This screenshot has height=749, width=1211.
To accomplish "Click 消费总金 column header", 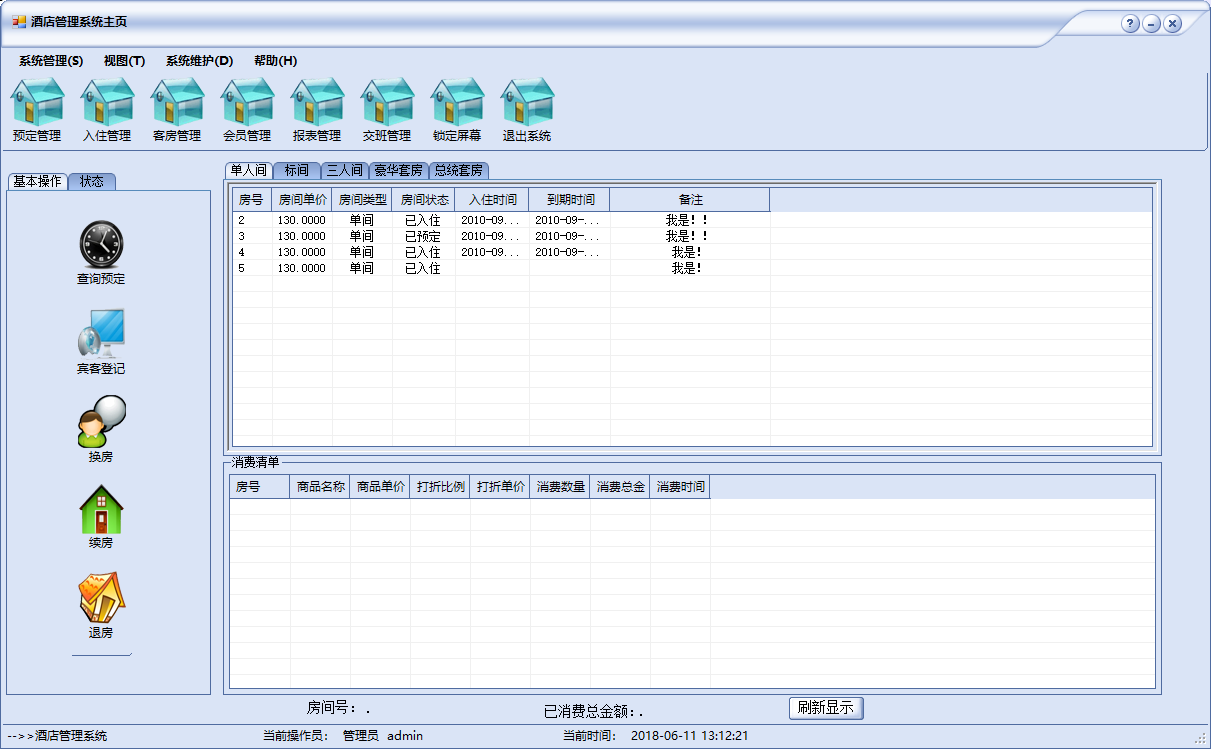I will pos(620,487).
